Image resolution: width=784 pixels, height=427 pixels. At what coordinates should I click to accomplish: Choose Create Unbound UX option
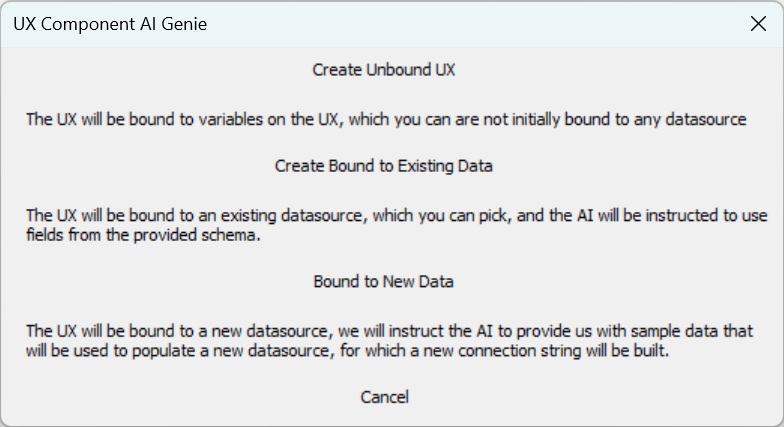(x=384, y=70)
